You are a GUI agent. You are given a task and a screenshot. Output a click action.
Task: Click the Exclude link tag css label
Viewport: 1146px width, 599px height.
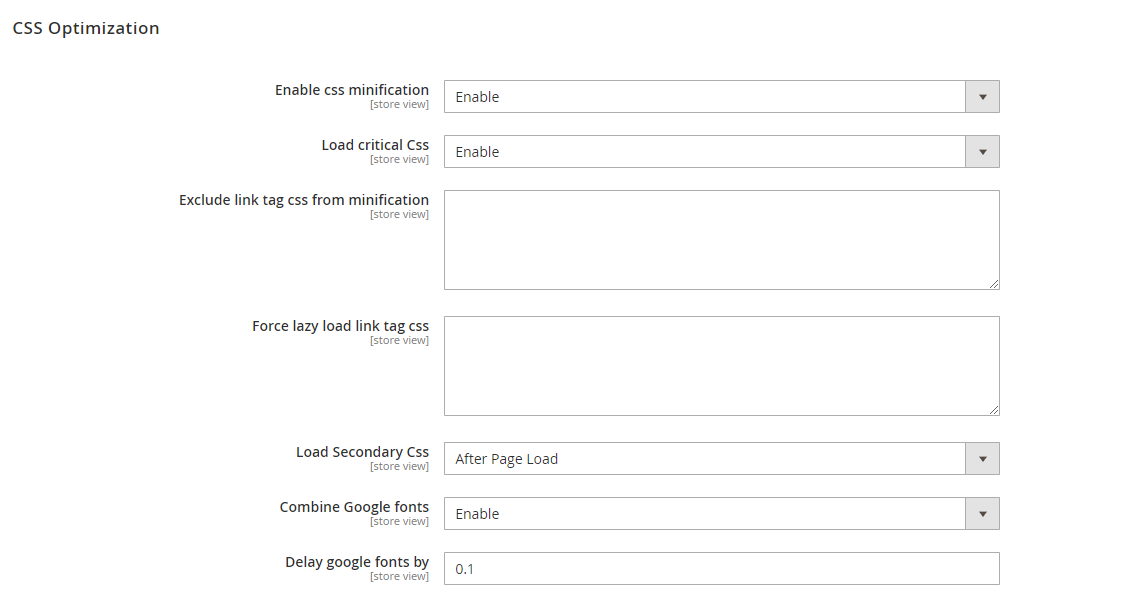tap(304, 200)
